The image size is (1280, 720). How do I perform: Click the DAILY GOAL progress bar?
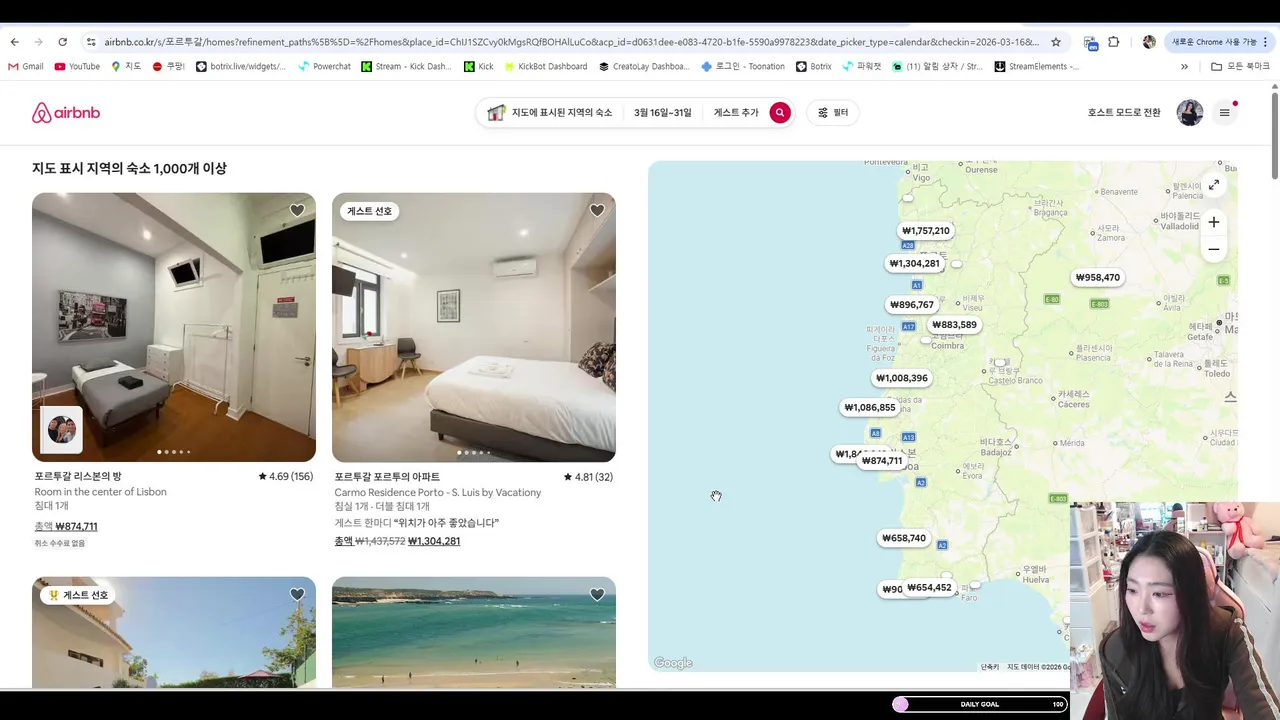(980, 704)
